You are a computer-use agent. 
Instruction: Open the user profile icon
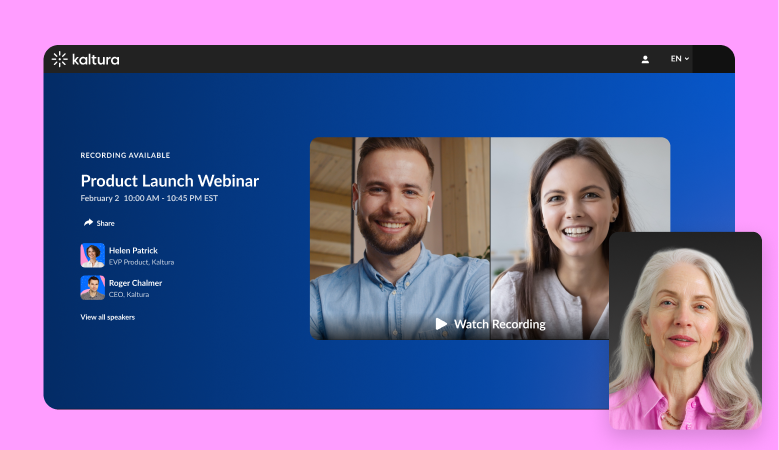coord(645,59)
